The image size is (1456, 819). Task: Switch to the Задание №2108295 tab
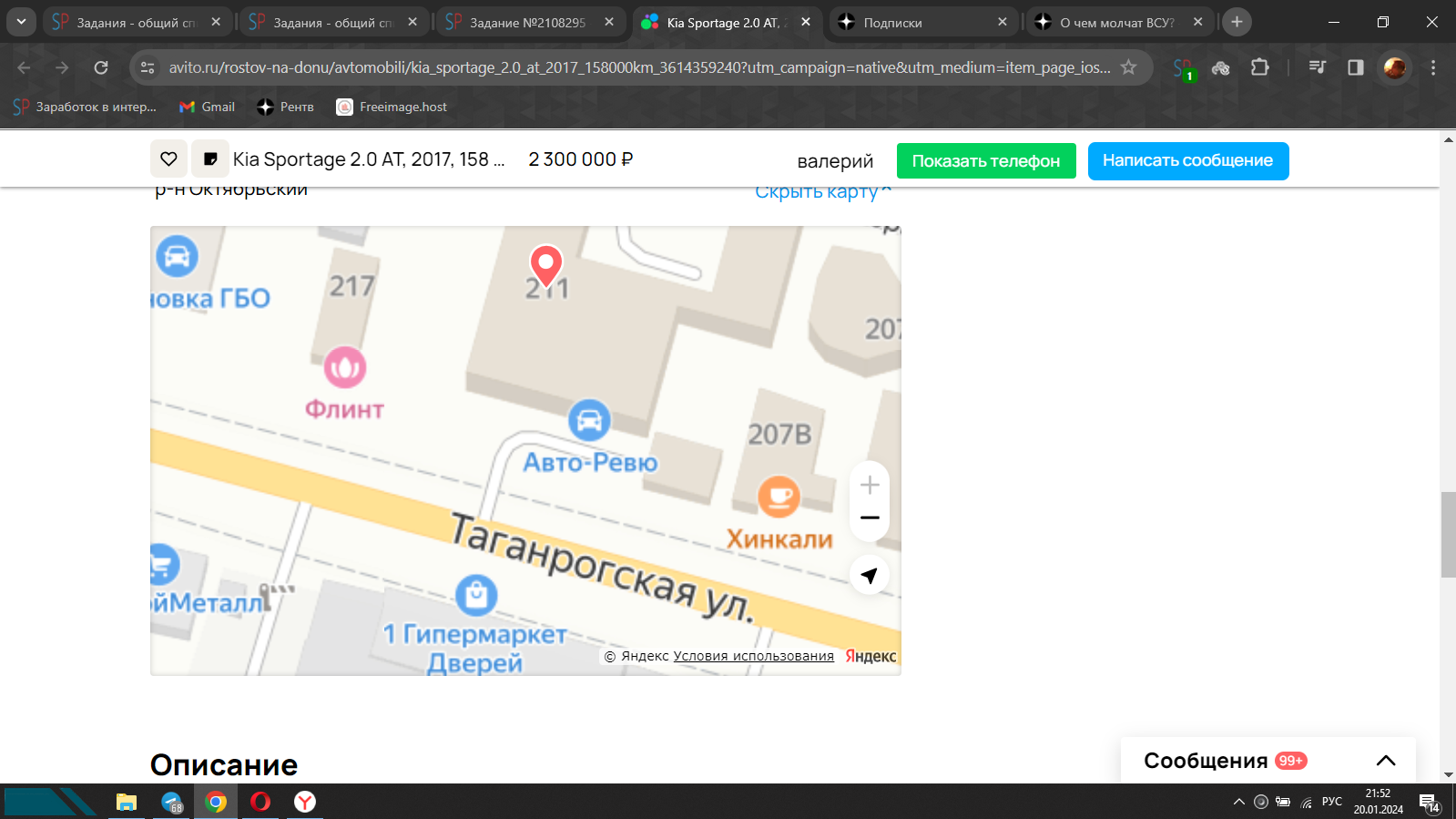pos(530,22)
